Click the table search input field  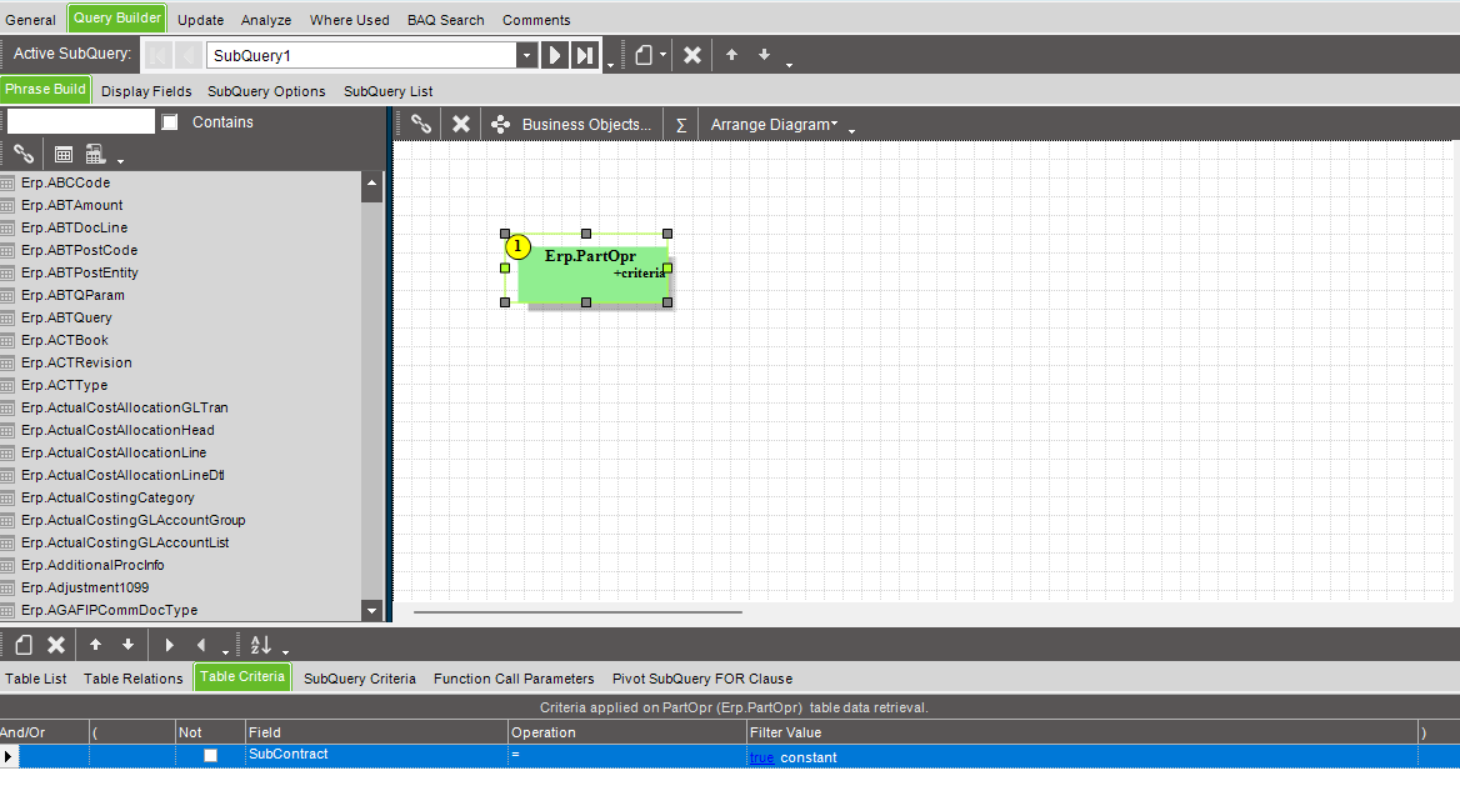(81, 122)
